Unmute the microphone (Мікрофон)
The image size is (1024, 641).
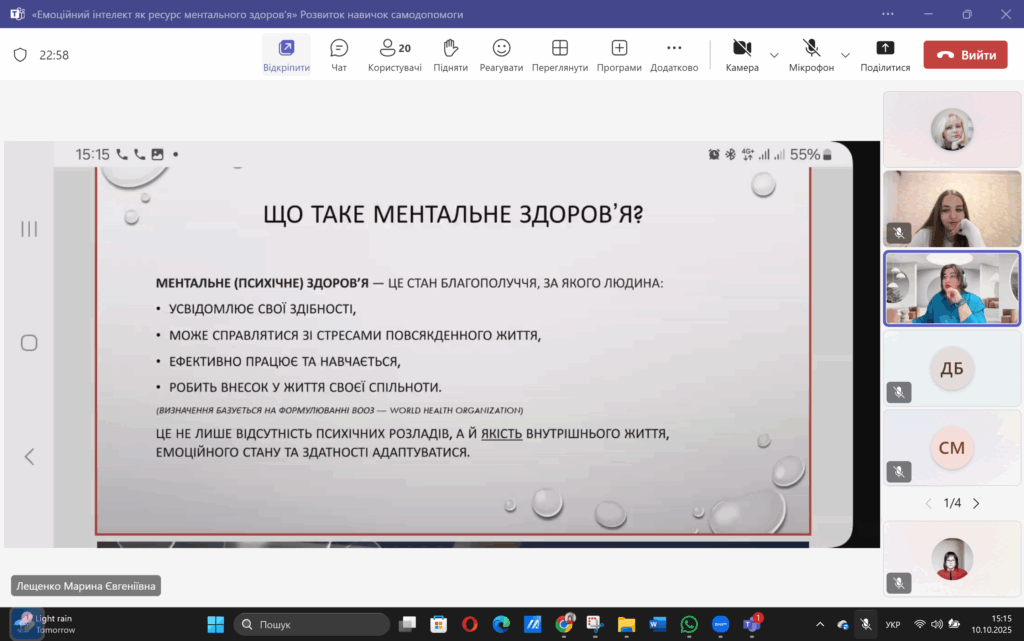811,54
